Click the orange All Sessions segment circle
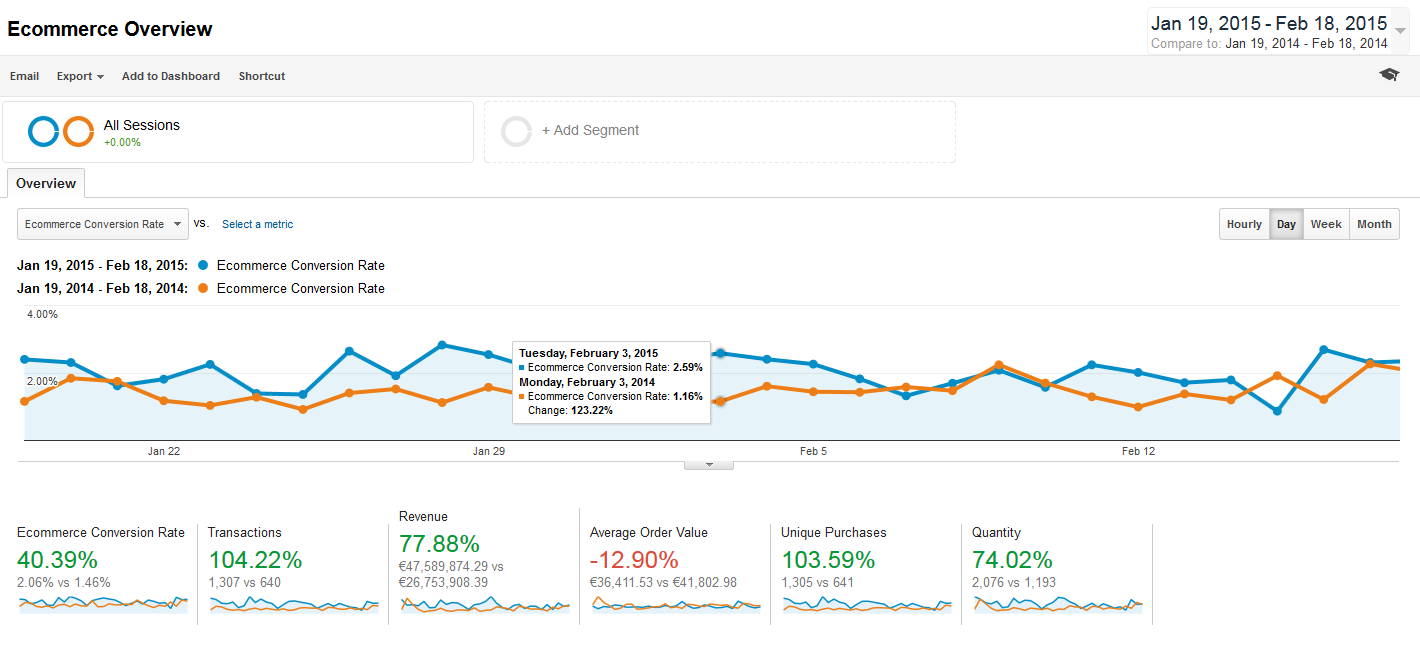The image size is (1420, 670). 78,131
